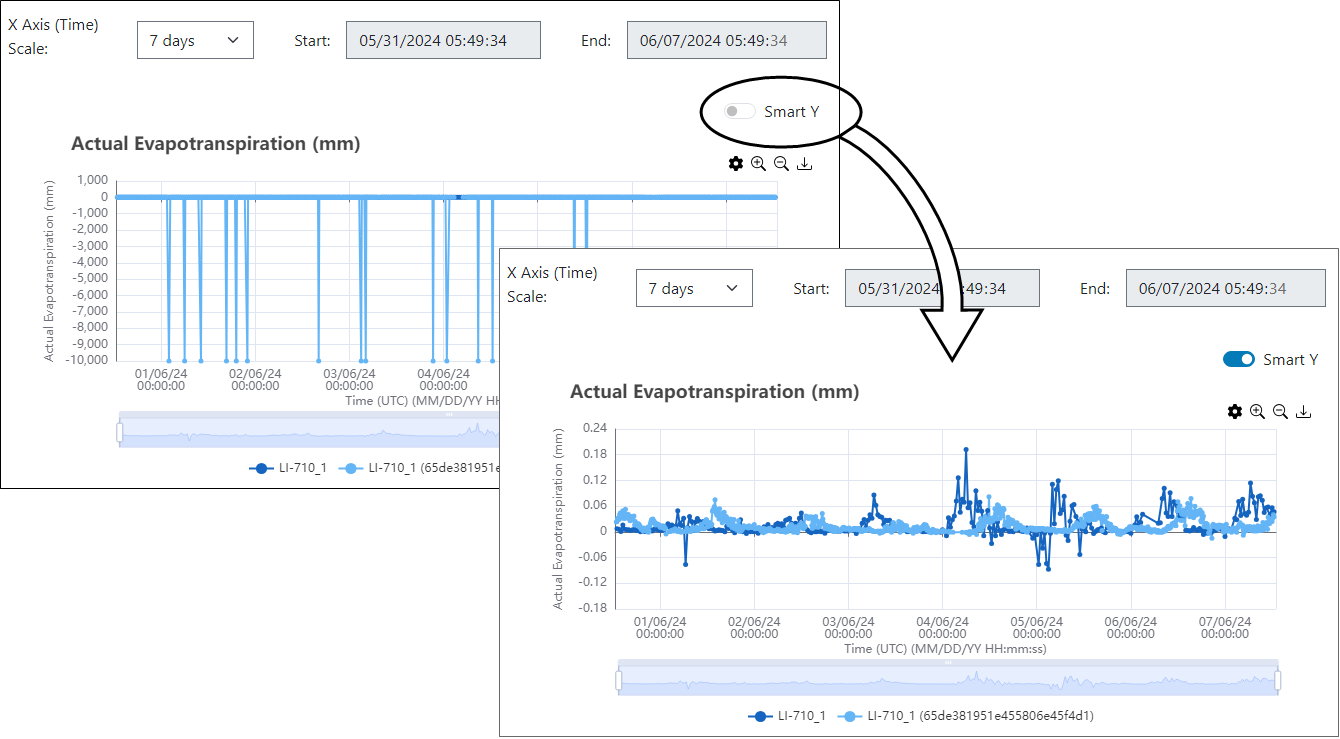The width and height of the screenshot is (1340, 739).
Task: Download back window chart data
Action: tap(805, 164)
